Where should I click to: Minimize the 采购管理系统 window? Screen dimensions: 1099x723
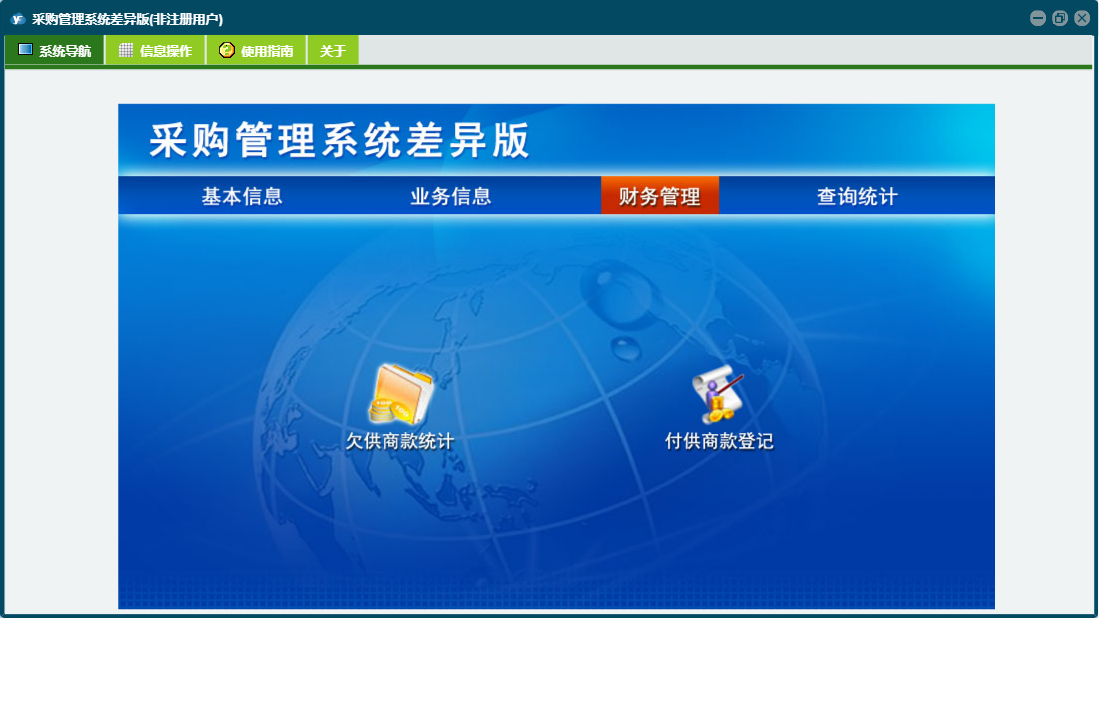pyautogui.click(x=1038, y=18)
